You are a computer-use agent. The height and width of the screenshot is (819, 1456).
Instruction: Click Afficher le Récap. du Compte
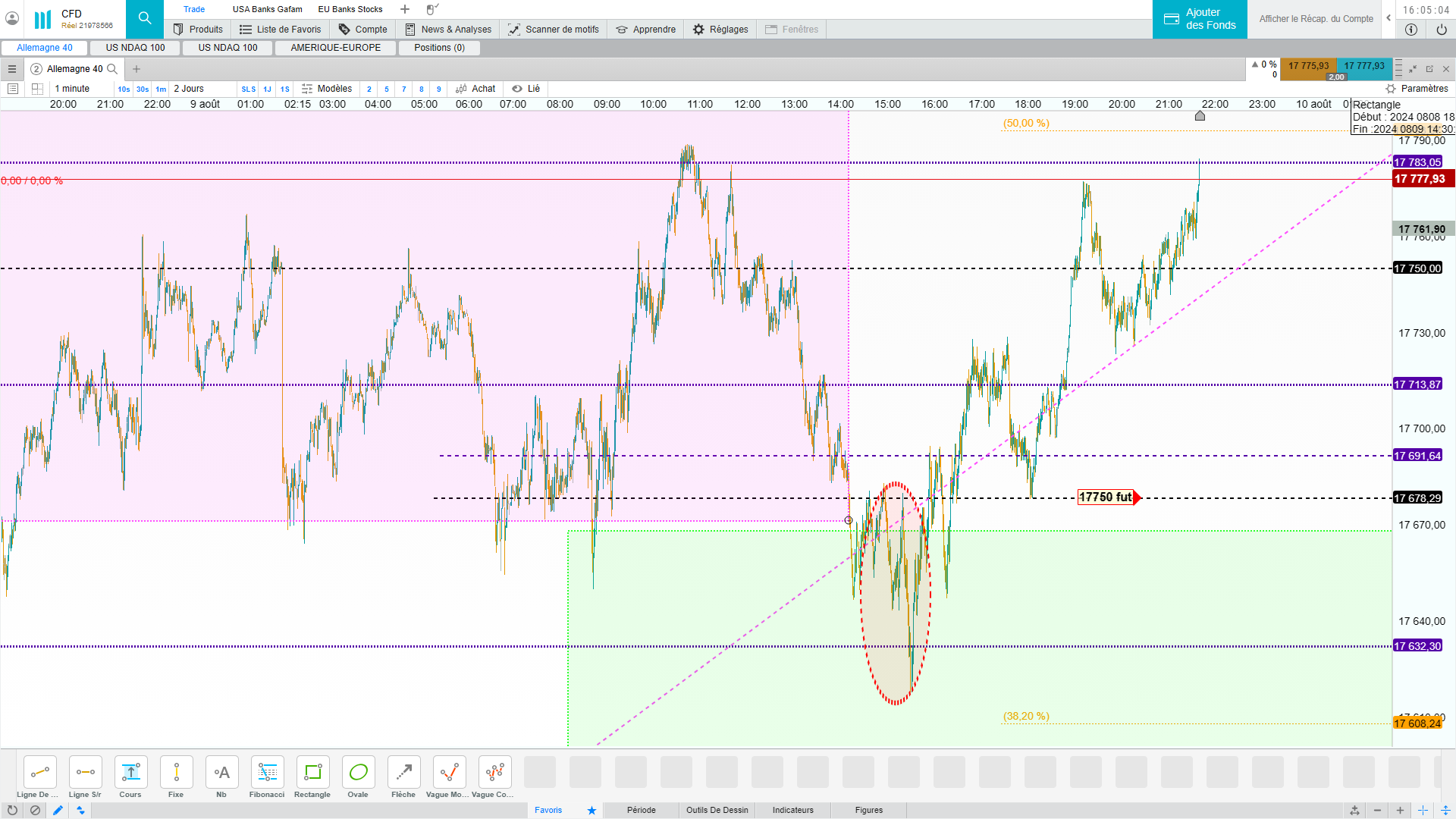(x=1316, y=19)
